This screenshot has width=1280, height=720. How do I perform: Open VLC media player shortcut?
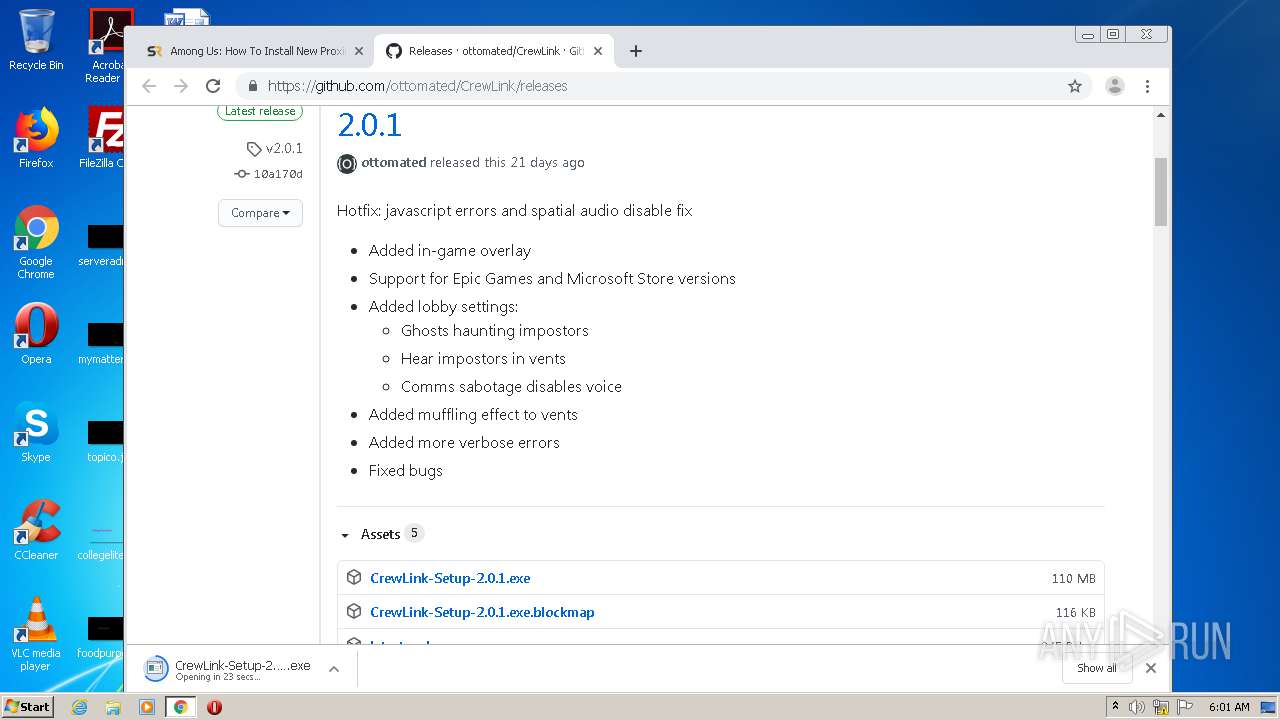36,634
